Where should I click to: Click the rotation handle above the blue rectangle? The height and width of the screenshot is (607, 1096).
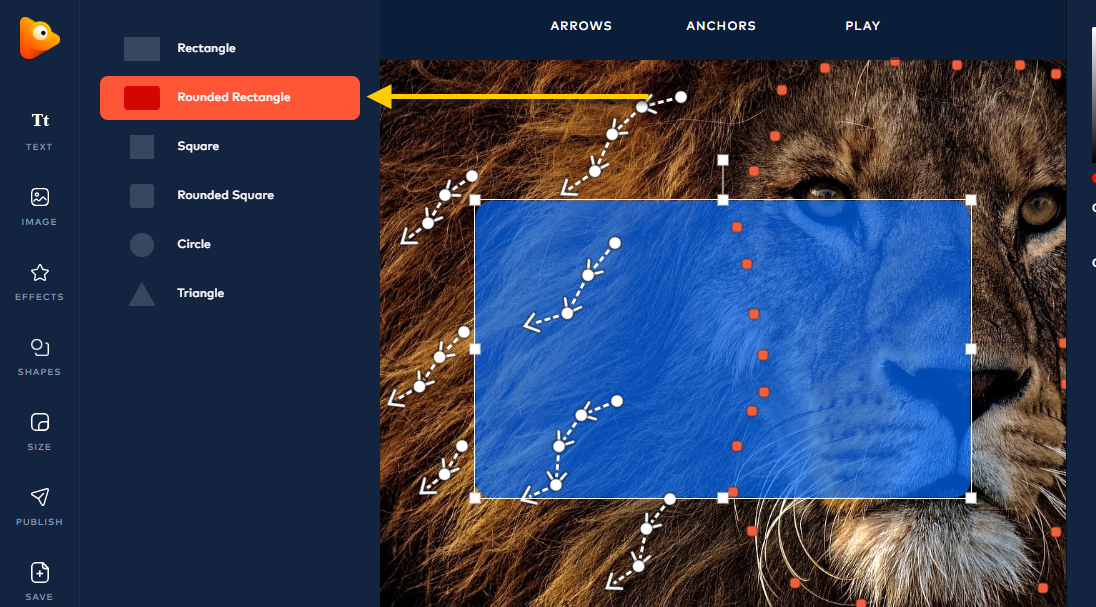click(723, 160)
